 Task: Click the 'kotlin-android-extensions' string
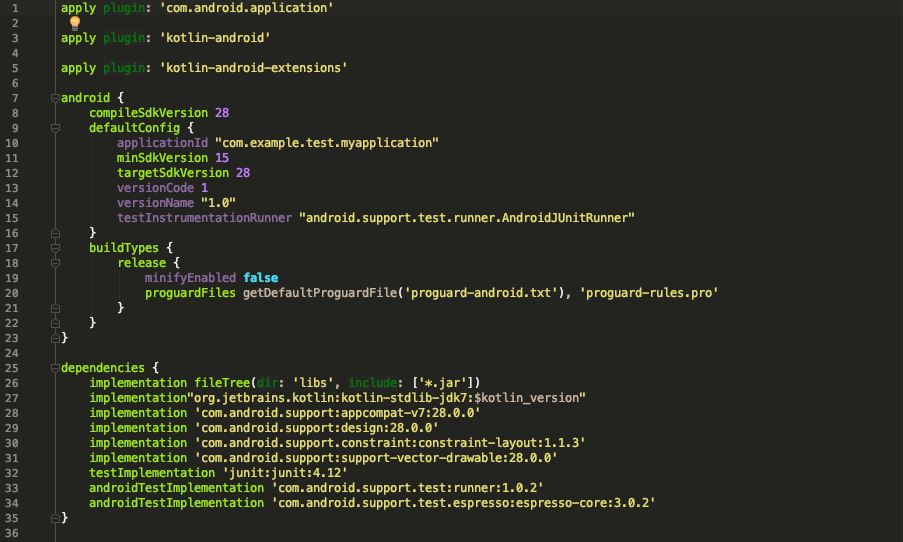click(x=253, y=68)
